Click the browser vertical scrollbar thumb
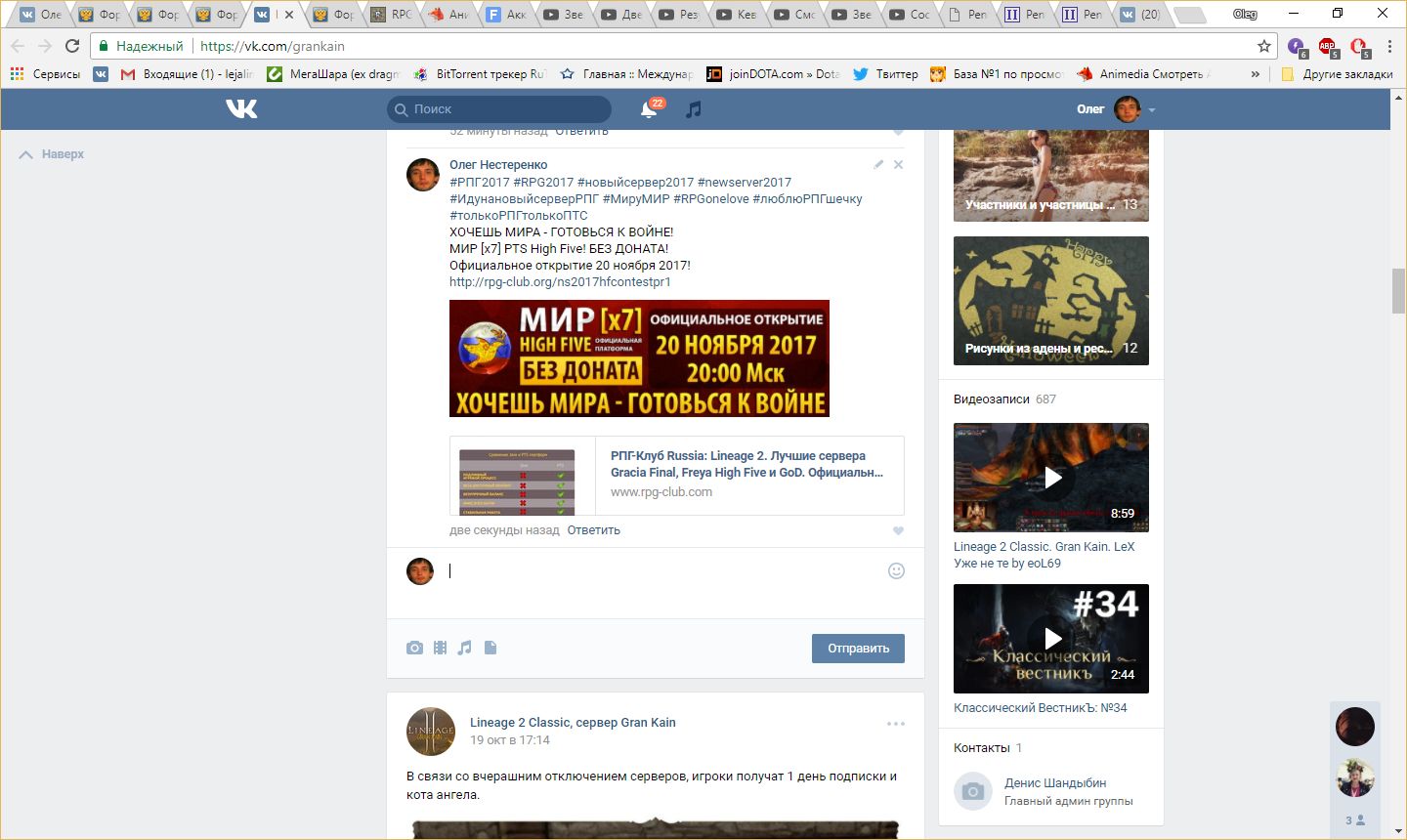Viewport: 1407px width, 840px height. (x=1398, y=290)
